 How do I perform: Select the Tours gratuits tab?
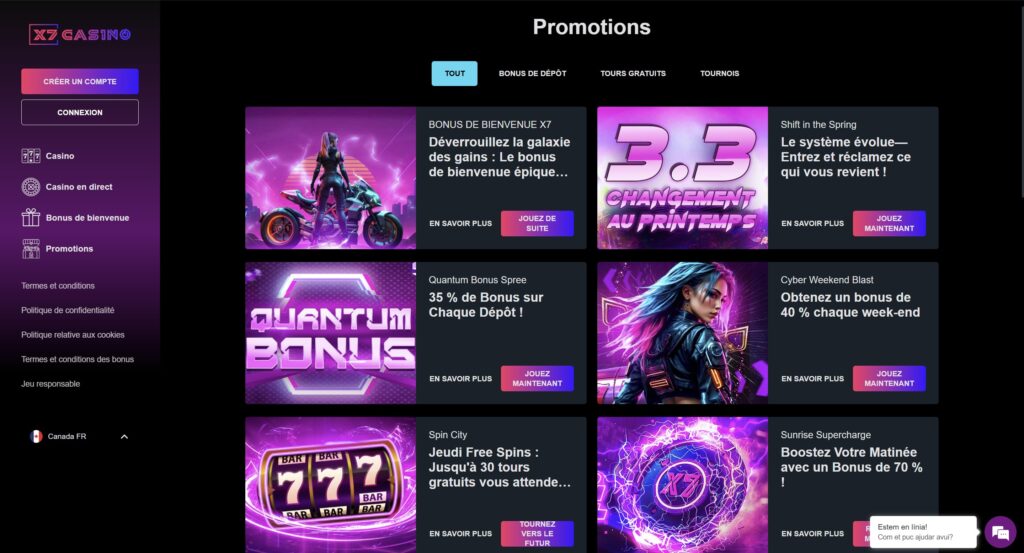[x=633, y=73]
